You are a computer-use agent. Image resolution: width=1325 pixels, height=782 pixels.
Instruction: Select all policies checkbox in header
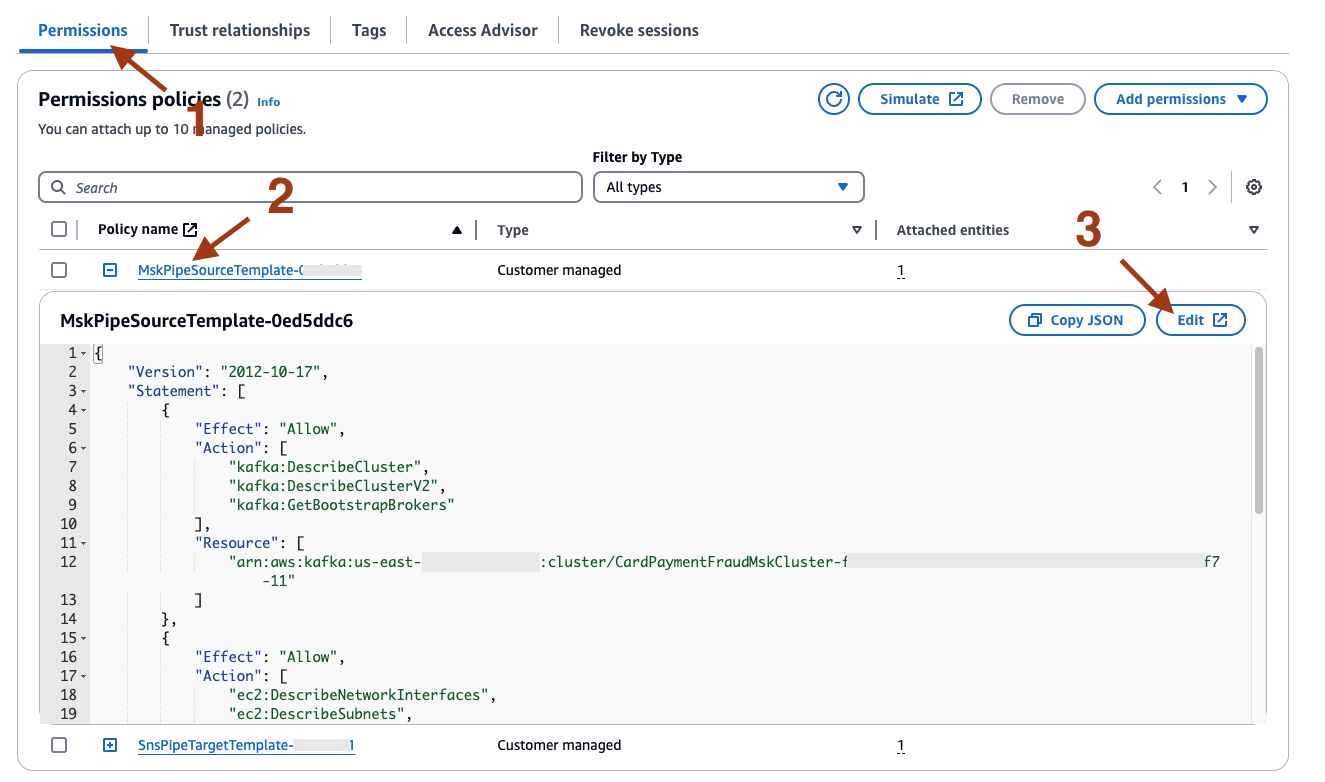coord(59,230)
